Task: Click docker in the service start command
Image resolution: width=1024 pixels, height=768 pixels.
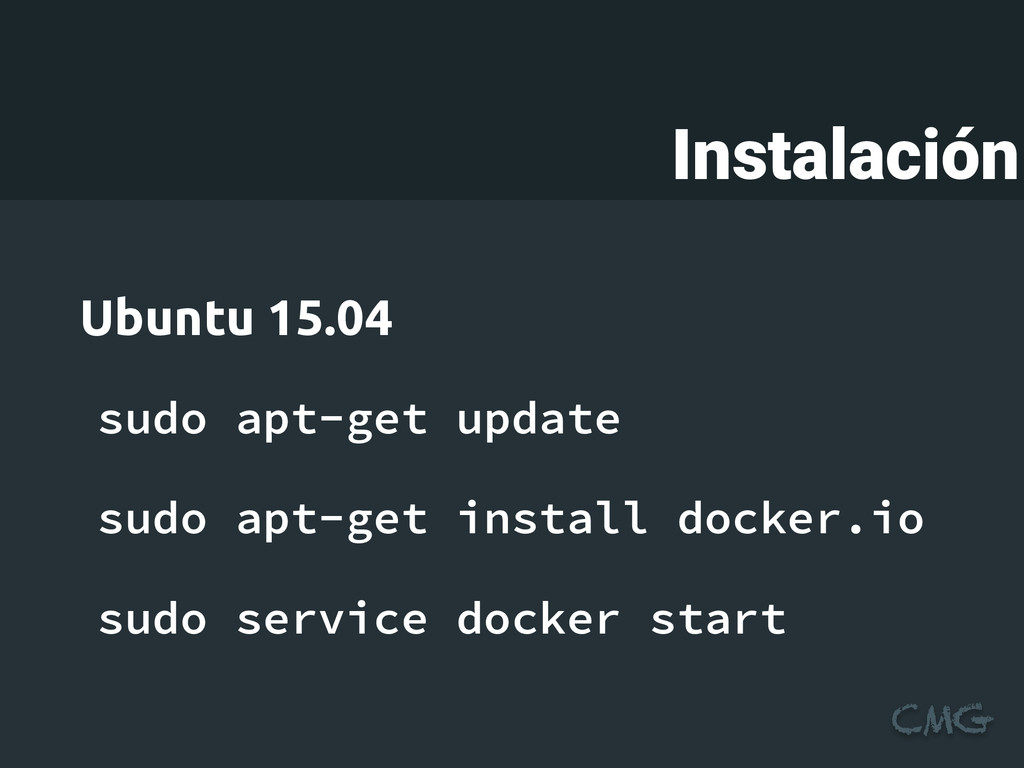Action: [538, 618]
